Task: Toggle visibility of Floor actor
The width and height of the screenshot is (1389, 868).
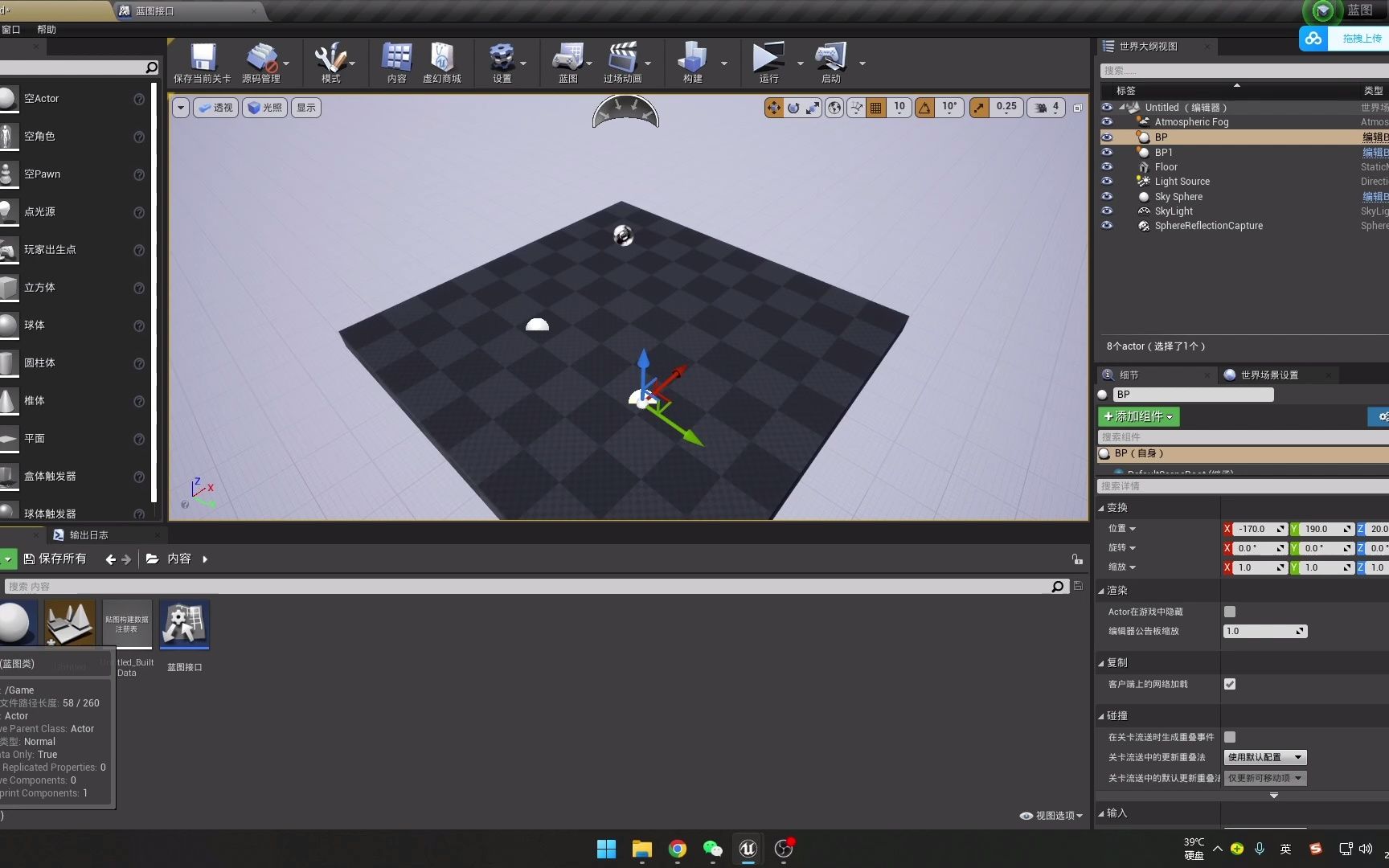Action: (x=1107, y=167)
